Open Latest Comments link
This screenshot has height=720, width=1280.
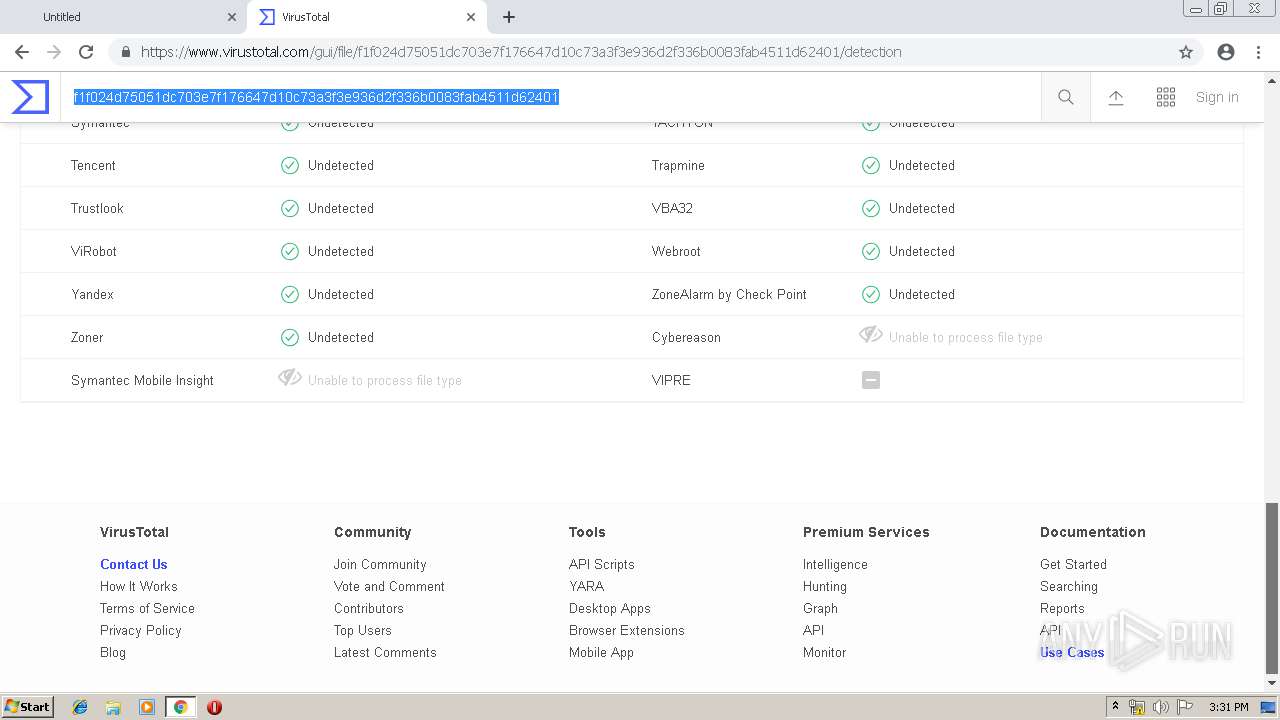coord(385,652)
